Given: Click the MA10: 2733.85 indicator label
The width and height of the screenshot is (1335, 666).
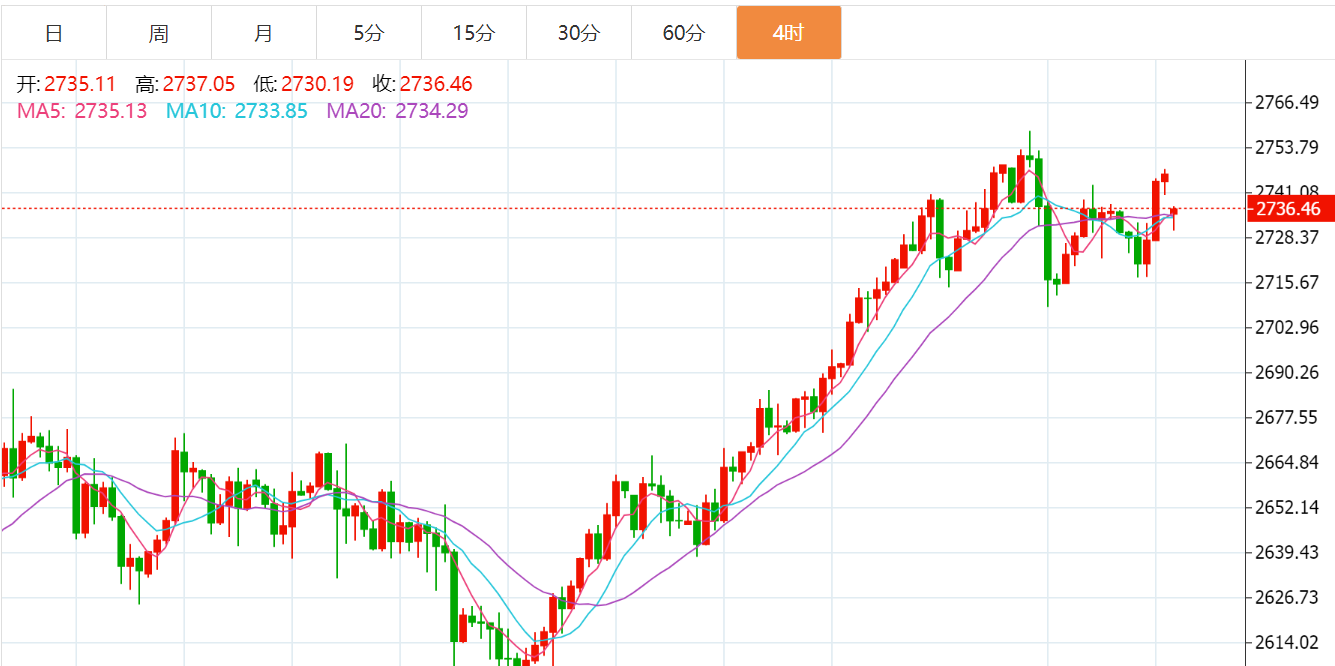Looking at the screenshot, I should [x=237, y=111].
